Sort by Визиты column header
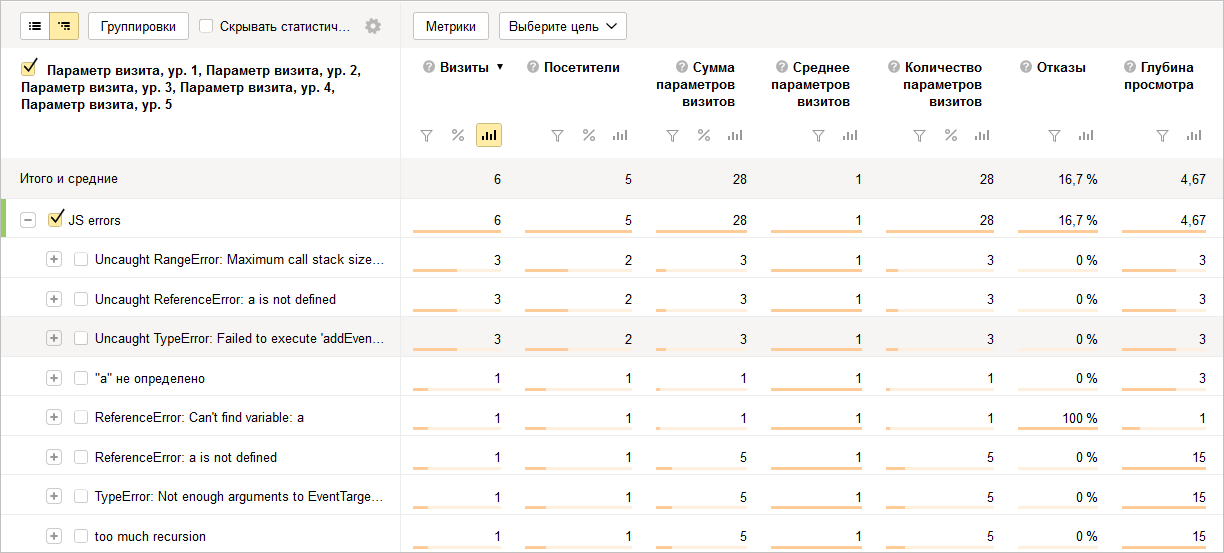The height and width of the screenshot is (553, 1224). tap(465, 68)
